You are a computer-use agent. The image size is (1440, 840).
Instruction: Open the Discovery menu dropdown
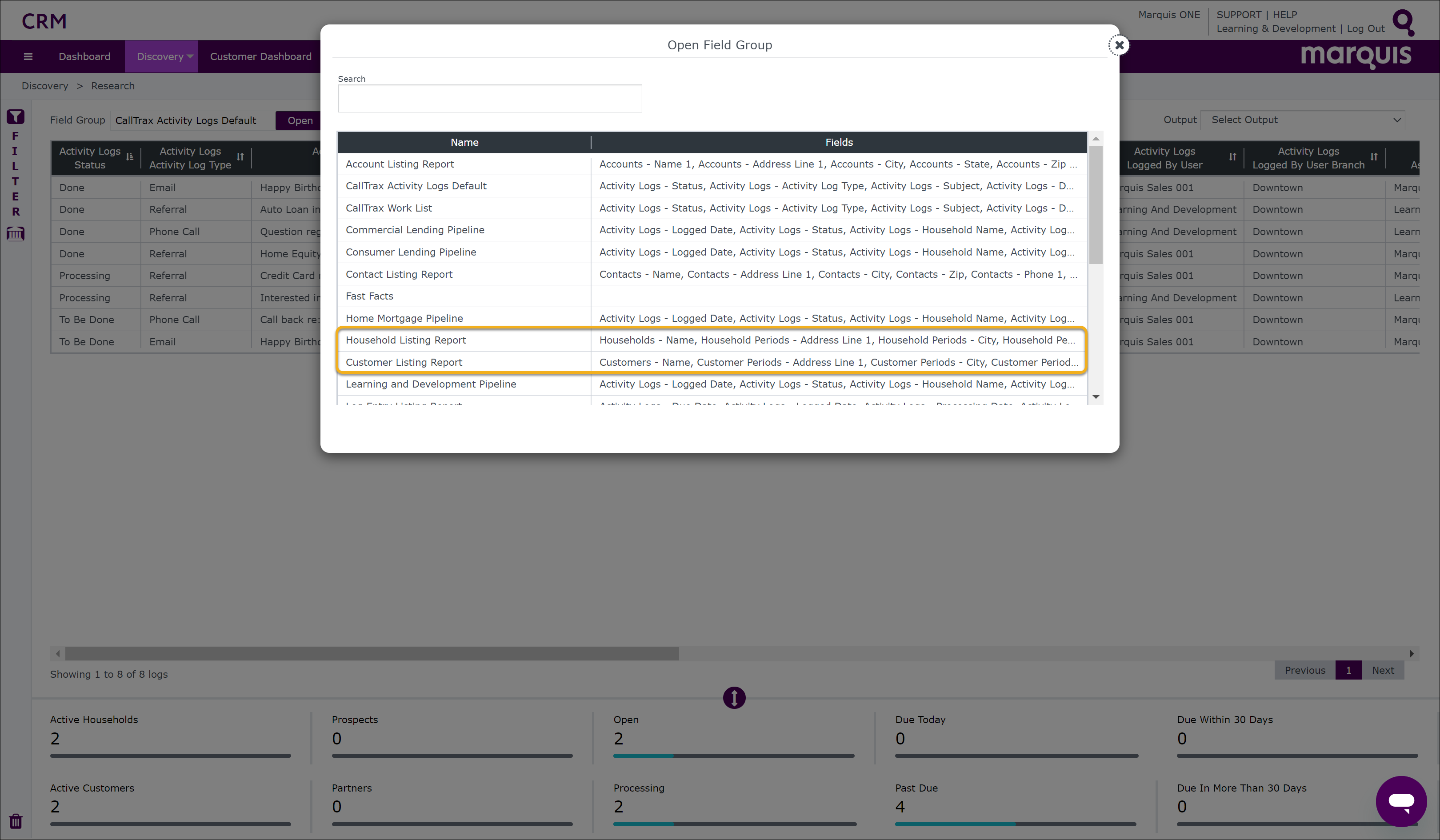(161, 56)
